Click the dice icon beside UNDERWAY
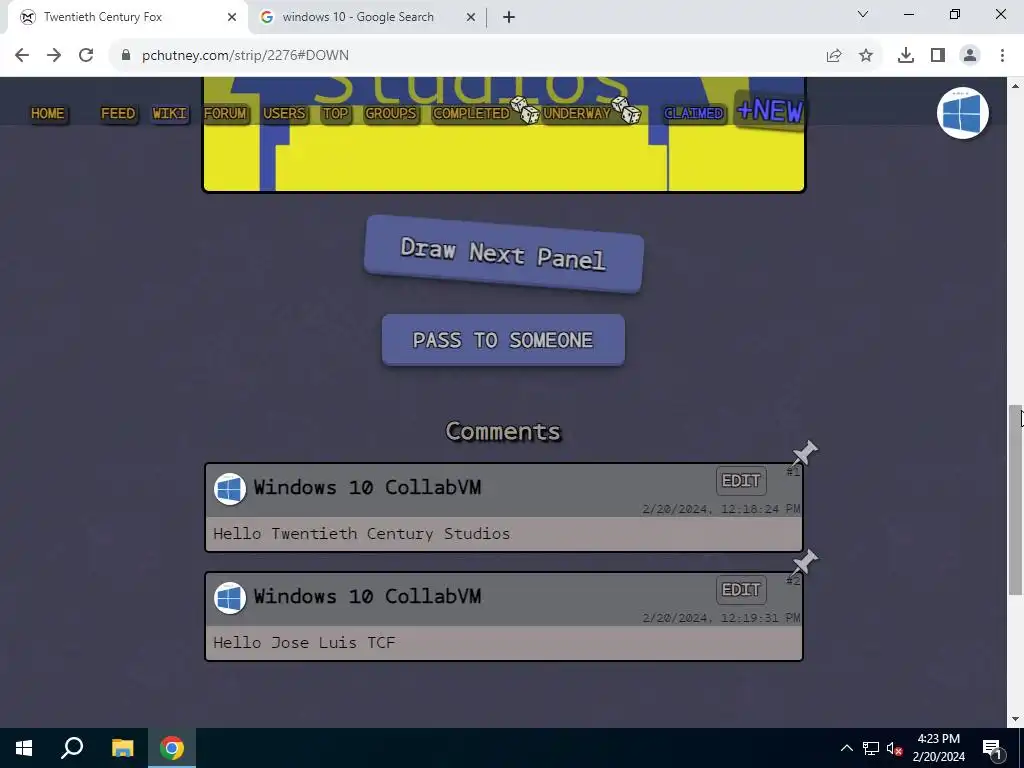1024x768 pixels. click(x=626, y=110)
